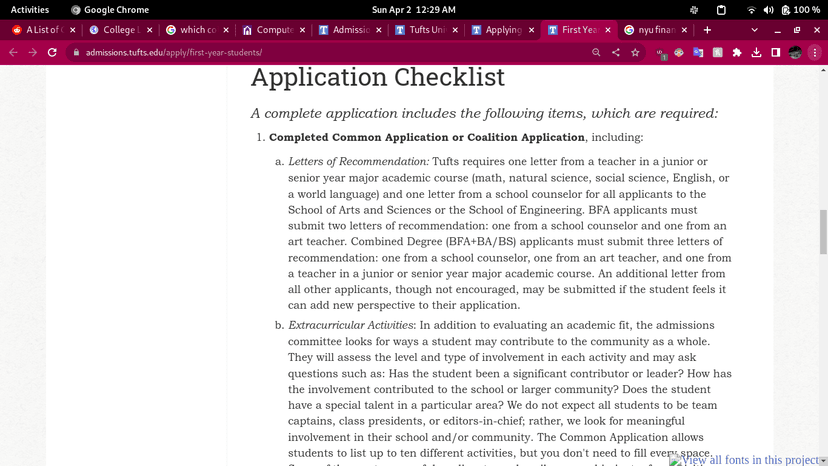Open the Chrome three-dot menu
The width and height of the screenshot is (828, 466).
tap(816, 52)
